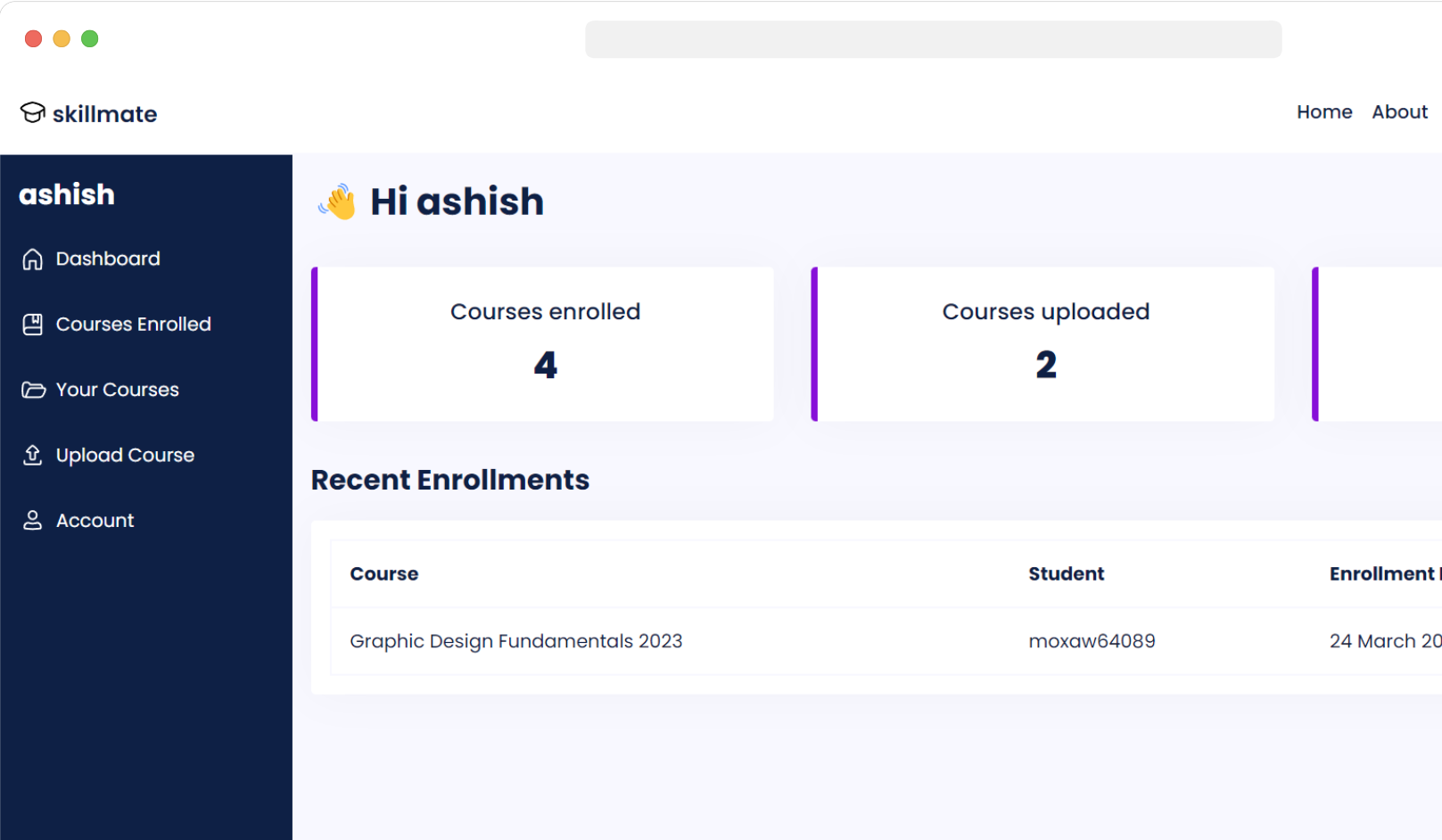Open the Upload Course text label in the sidebar
The height and width of the screenshot is (840, 1442).
(x=125, y=455)
